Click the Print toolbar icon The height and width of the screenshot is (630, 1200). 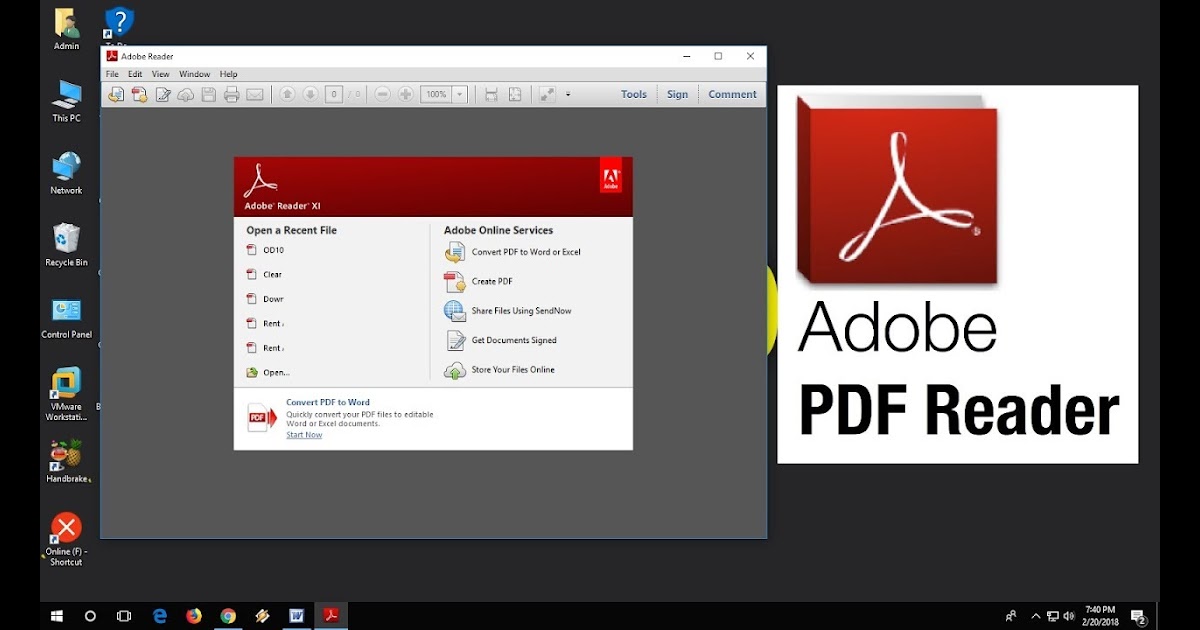(x=232, y=94)
